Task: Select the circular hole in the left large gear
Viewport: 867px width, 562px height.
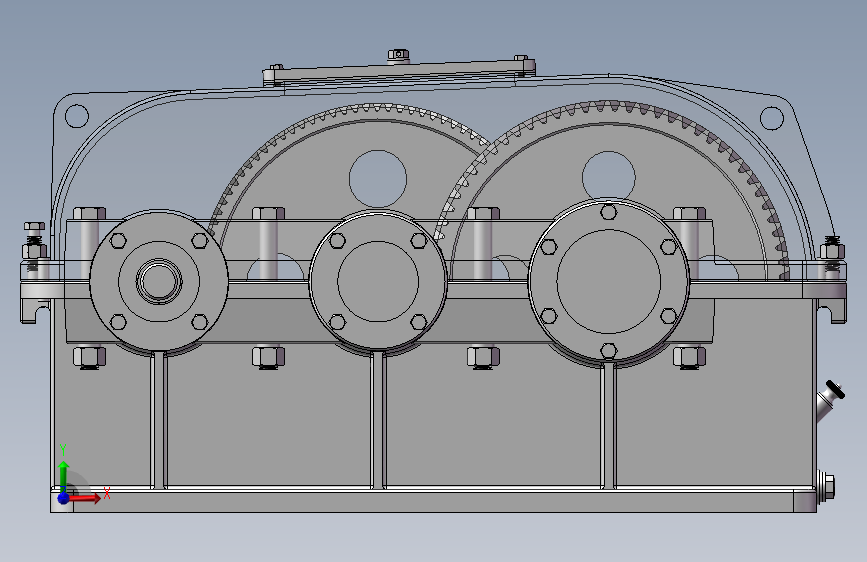Action: [378, 179]
